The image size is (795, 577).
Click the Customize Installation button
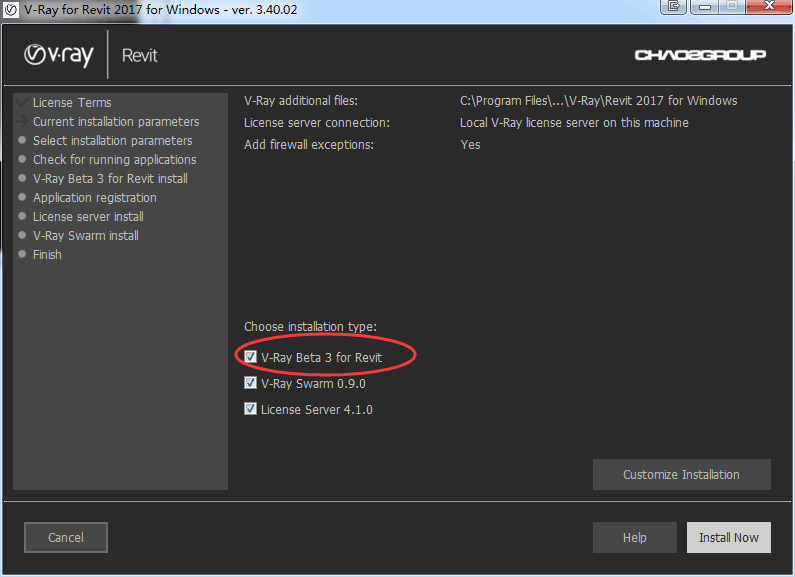[x=681, y=475]
